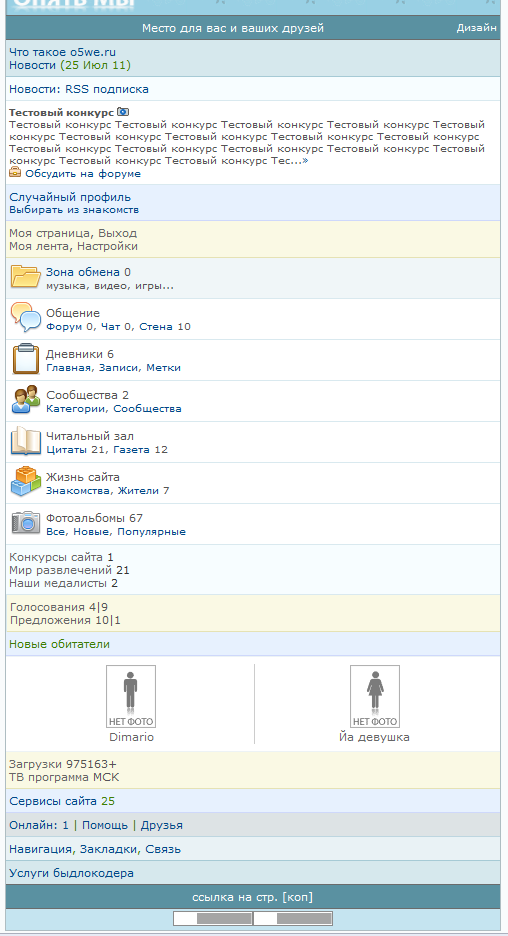Click the photo icon beside Тестовый конкурс title
The width and height of the screenshot is (508, 936).
(x=123, y=112)
